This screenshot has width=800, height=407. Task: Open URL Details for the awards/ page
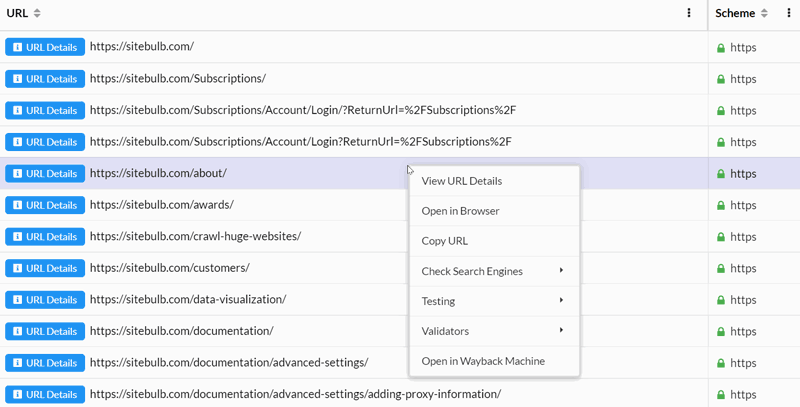click(x=45, y=205)
